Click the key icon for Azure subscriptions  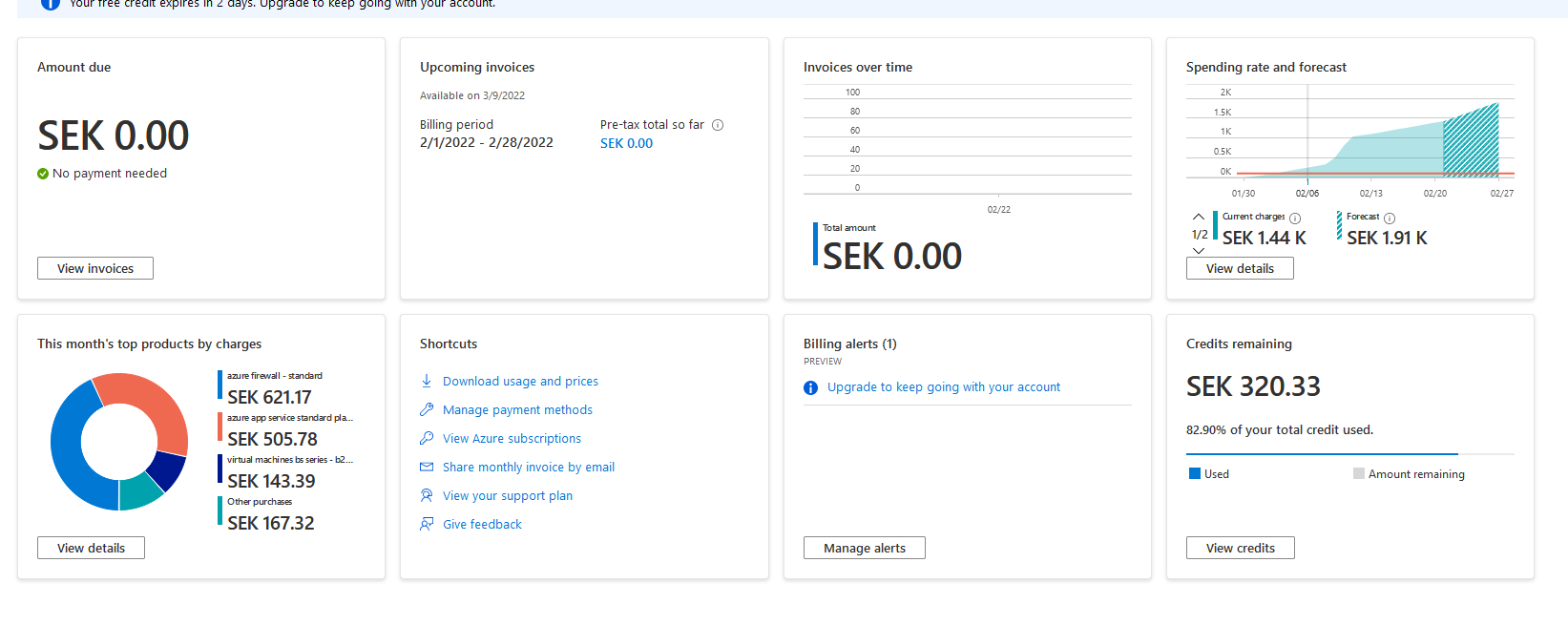pyautogui.click(x=427, y=438)
